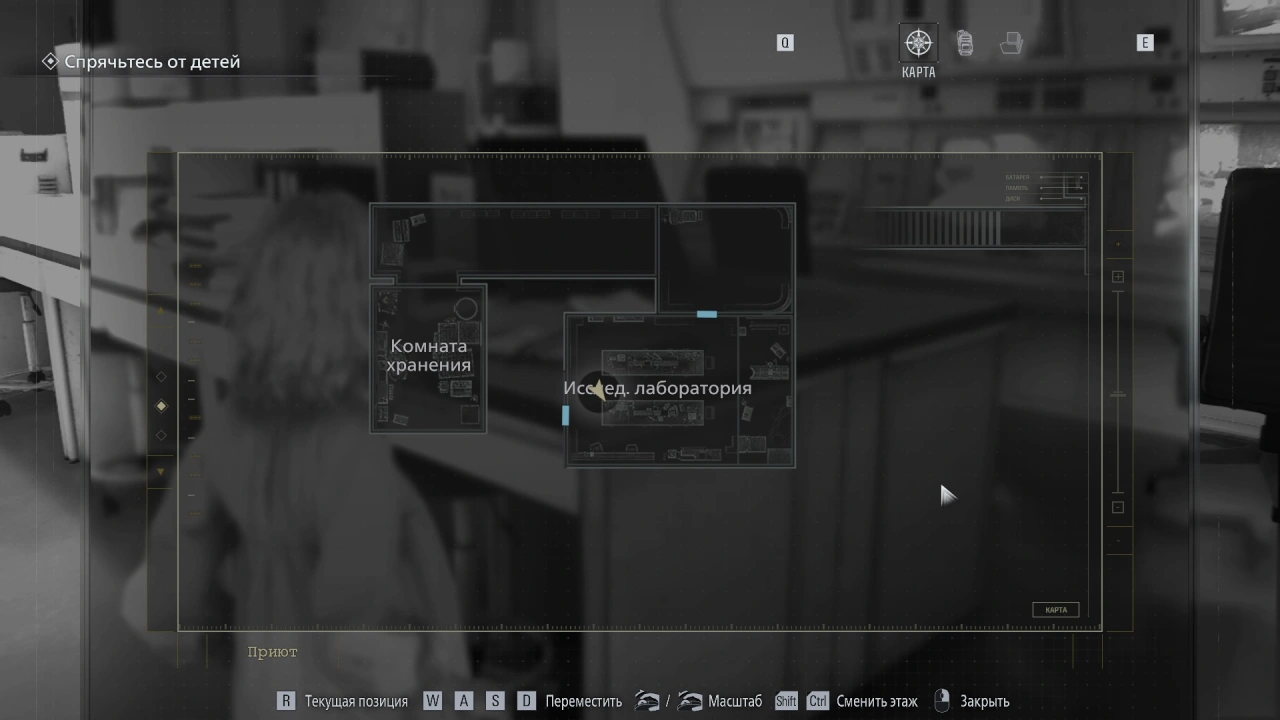Image resolution: width=1280 pixels, height=720 pixels.
Task: Select the bottom floor diamond marker
Action: pos(161,435)
